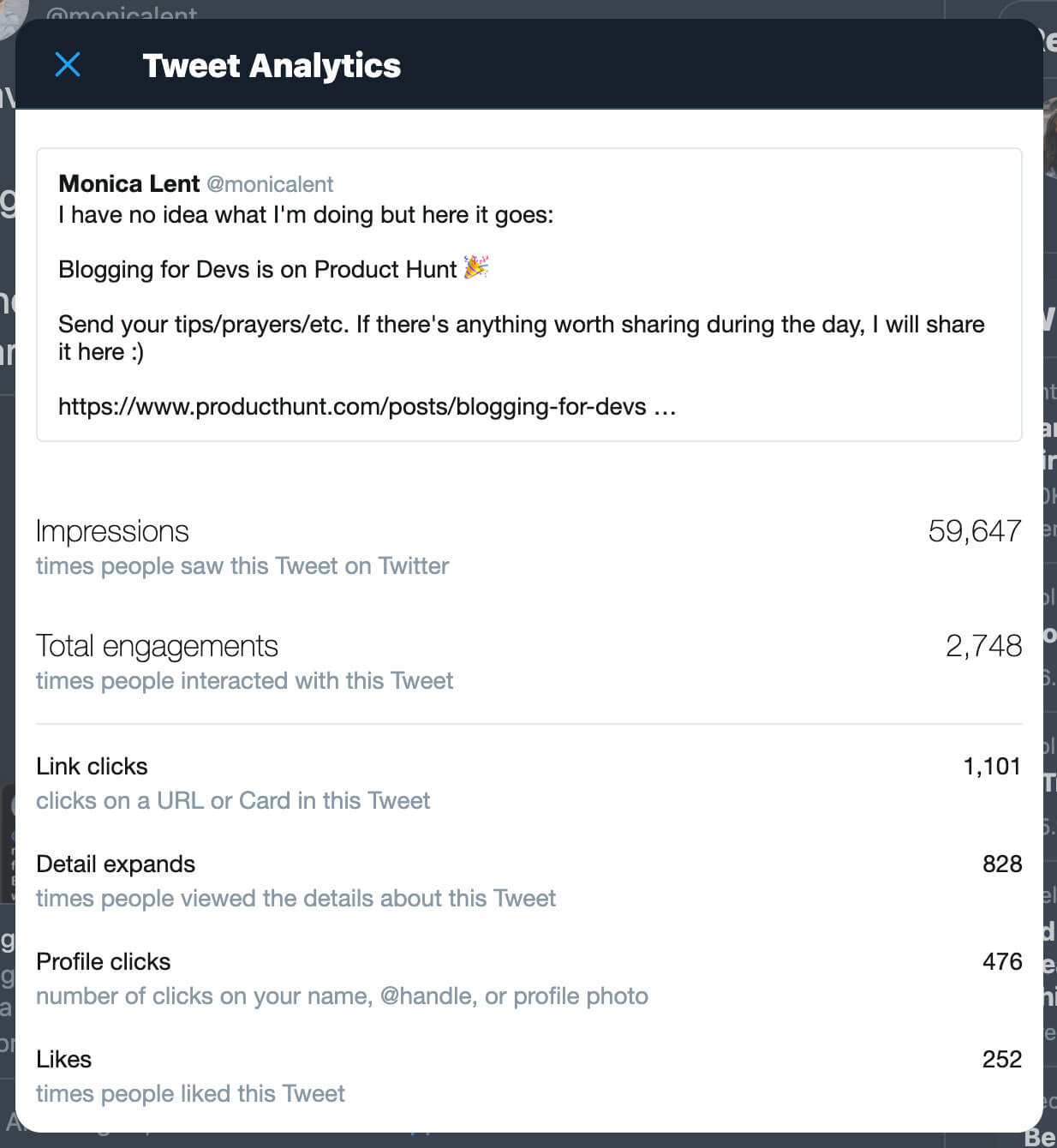Select the Detail expands row
Viewport: 1057px width, 1148px height.
tap(528, 881)
